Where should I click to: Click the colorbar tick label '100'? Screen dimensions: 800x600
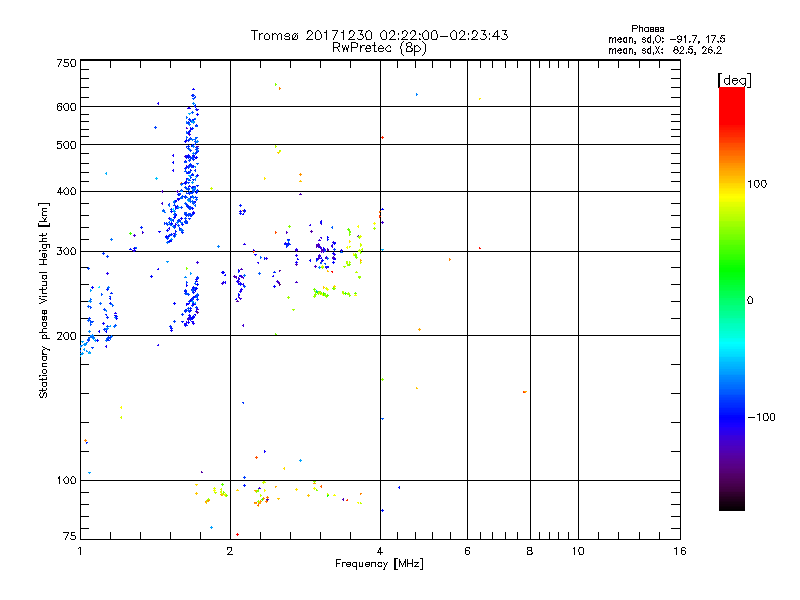[757, 184]
